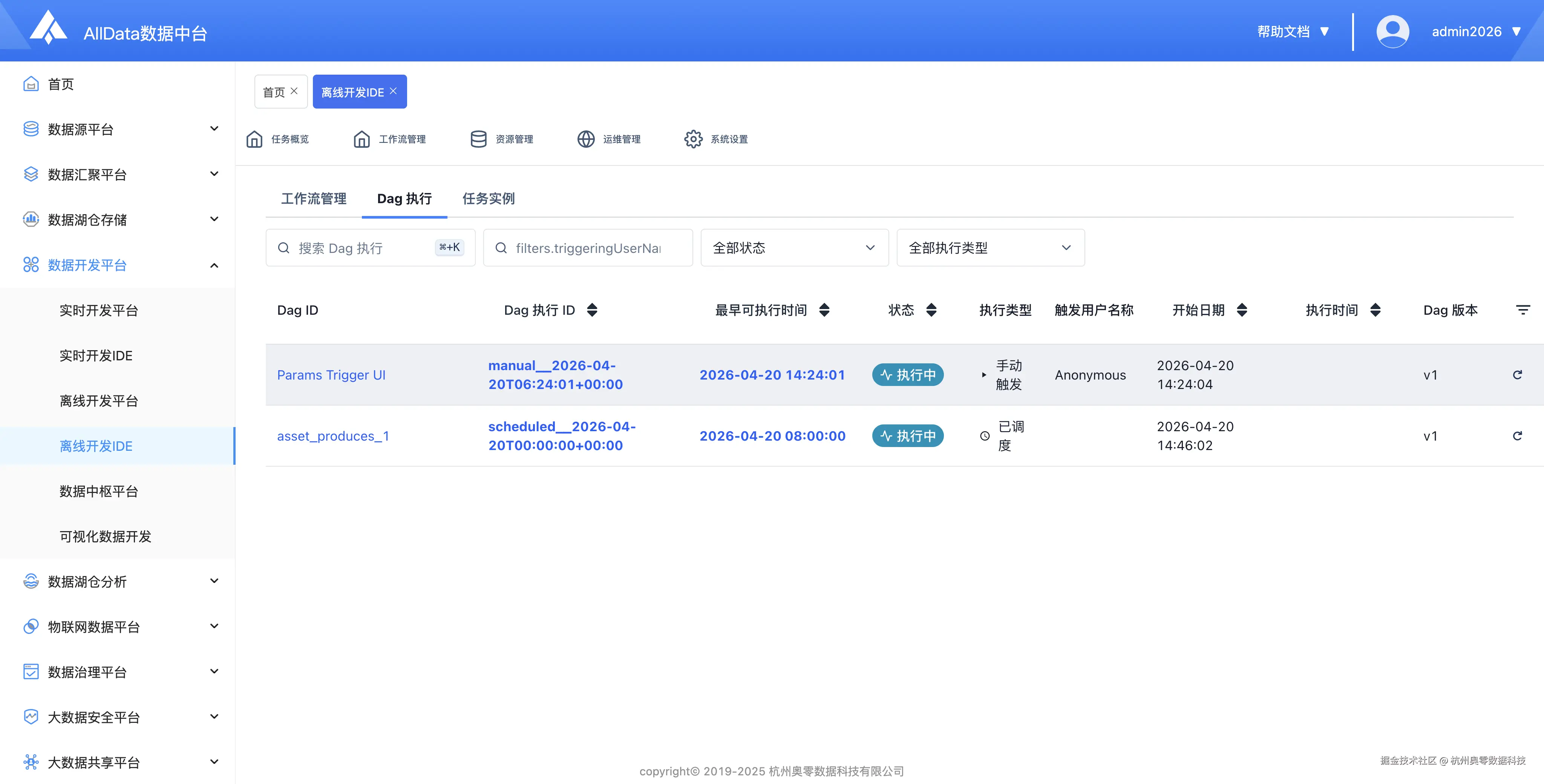Toggle sort on 状态 column

click(931, 310)
